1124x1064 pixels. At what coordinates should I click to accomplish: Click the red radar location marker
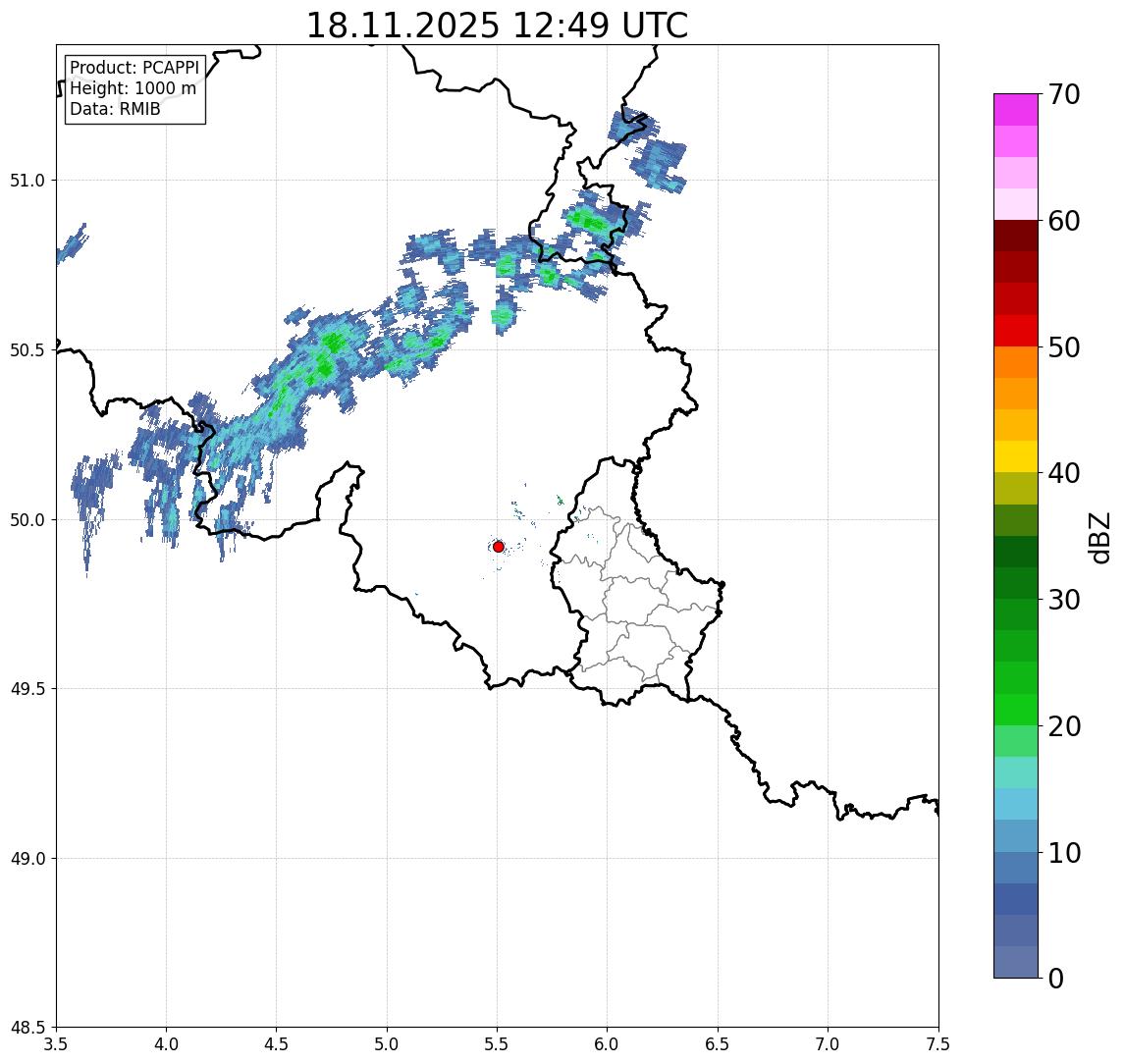(499, 547)
